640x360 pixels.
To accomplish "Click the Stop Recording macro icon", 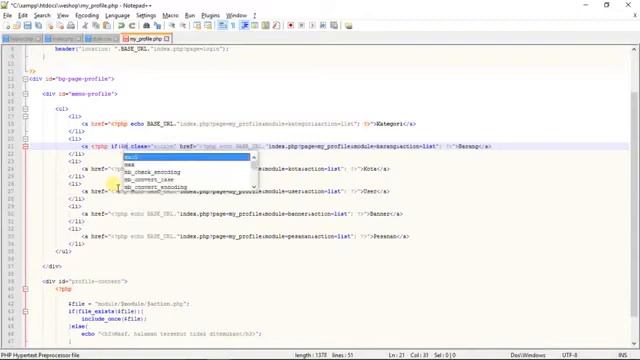I will (x=301, y=26).
